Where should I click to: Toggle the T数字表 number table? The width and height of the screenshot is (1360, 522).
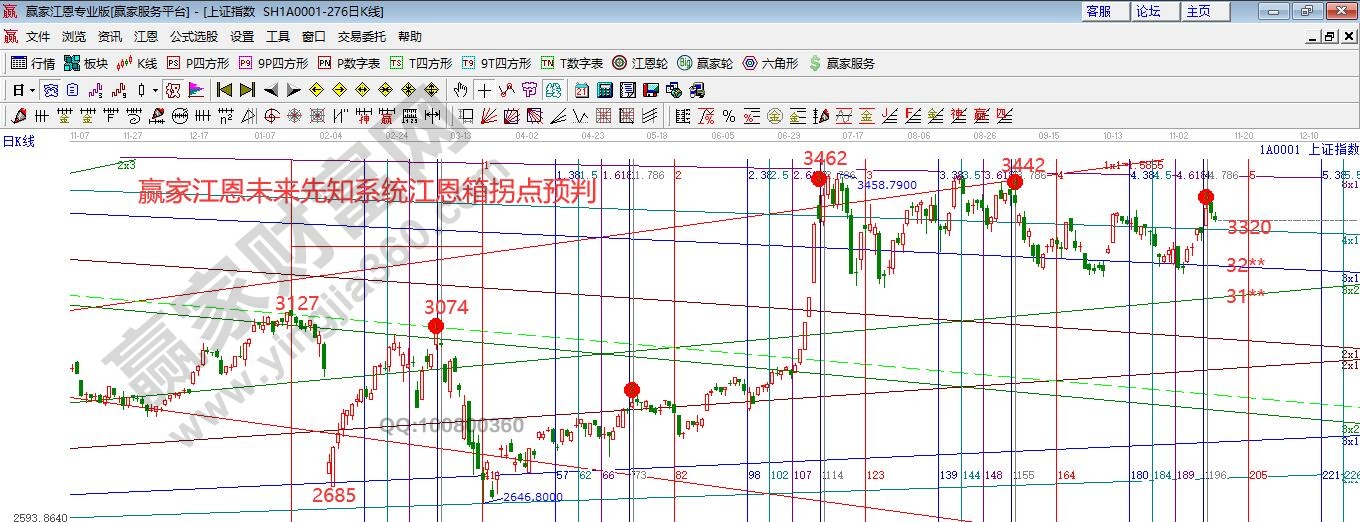point(571,63)
